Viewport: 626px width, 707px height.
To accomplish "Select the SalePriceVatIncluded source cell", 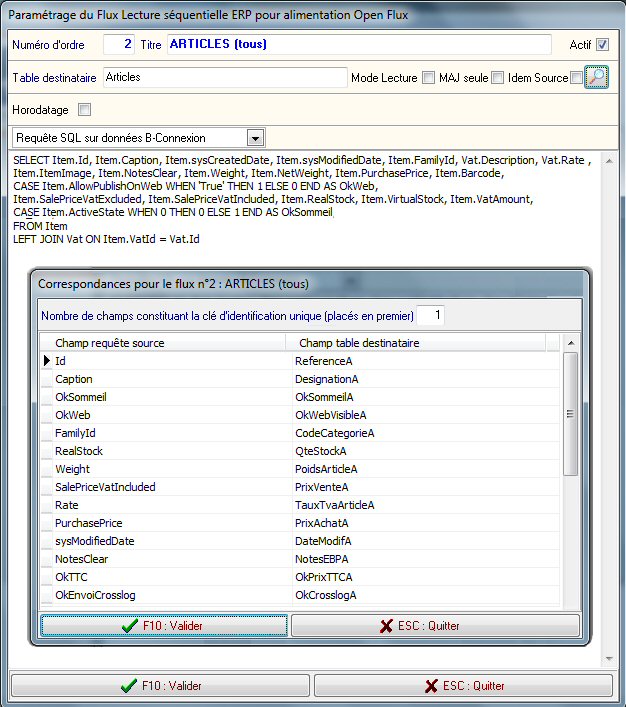I will [x=172, y=487].
